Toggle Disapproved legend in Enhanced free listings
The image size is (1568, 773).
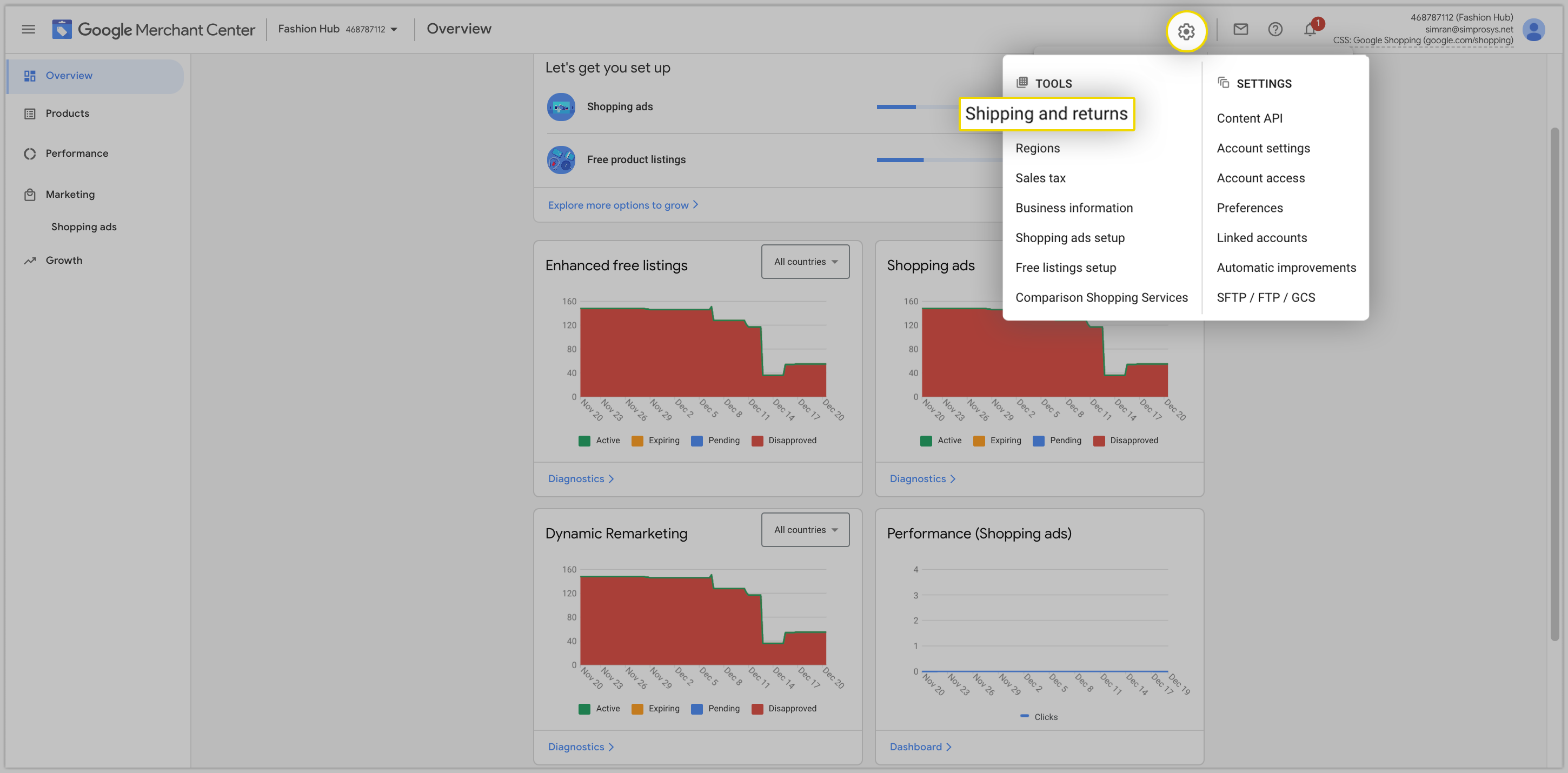[x=784, y=441]
